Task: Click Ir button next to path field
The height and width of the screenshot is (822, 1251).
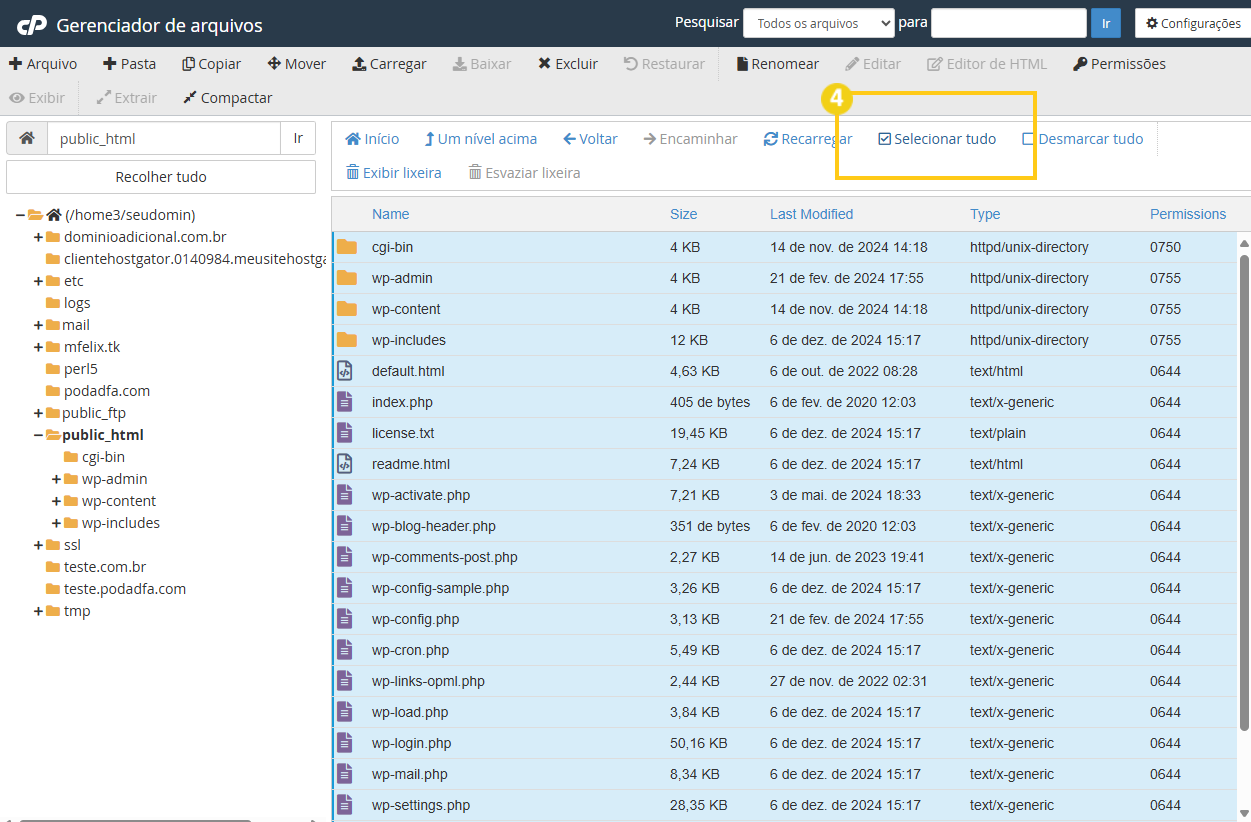Action: click(x=298, y=139)
